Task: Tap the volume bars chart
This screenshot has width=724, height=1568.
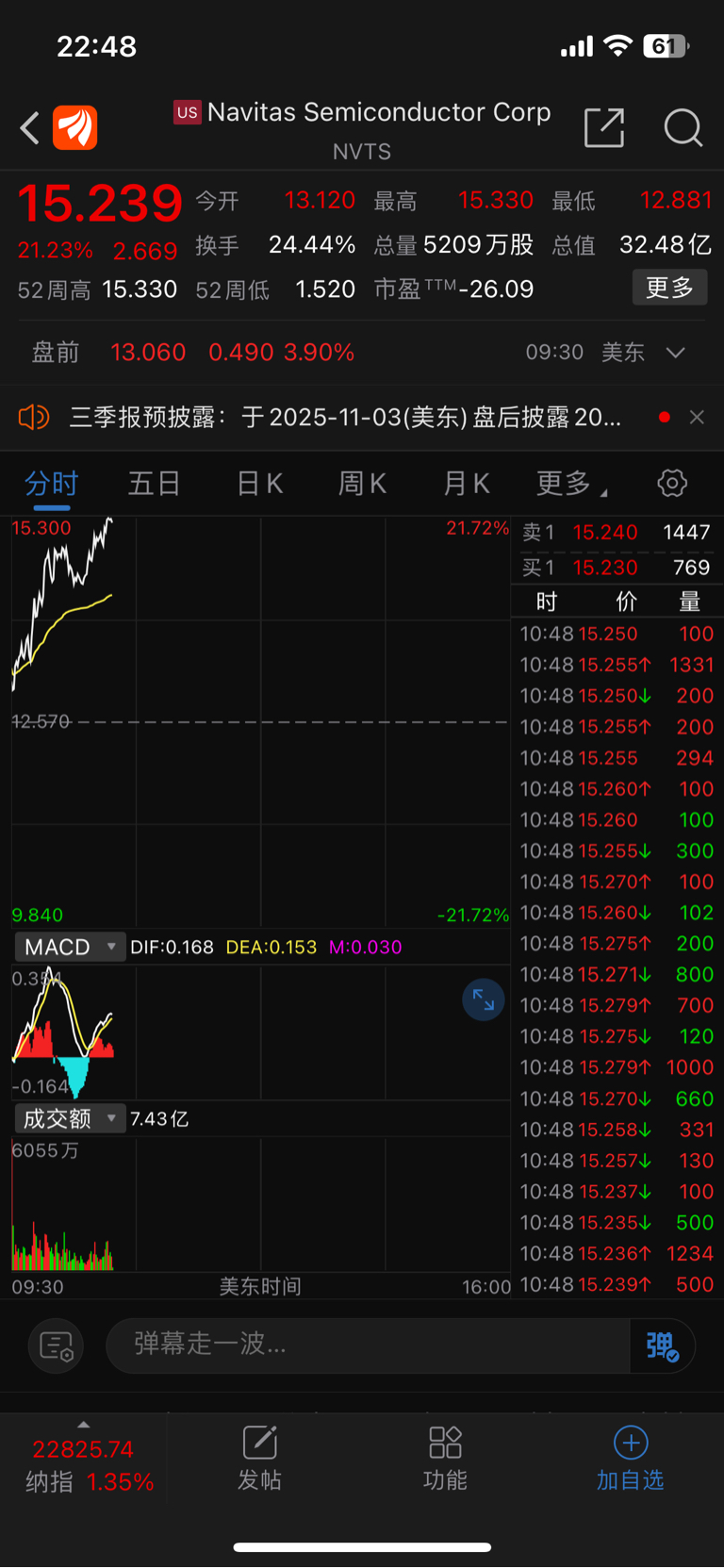Action: coord(62,1245)
